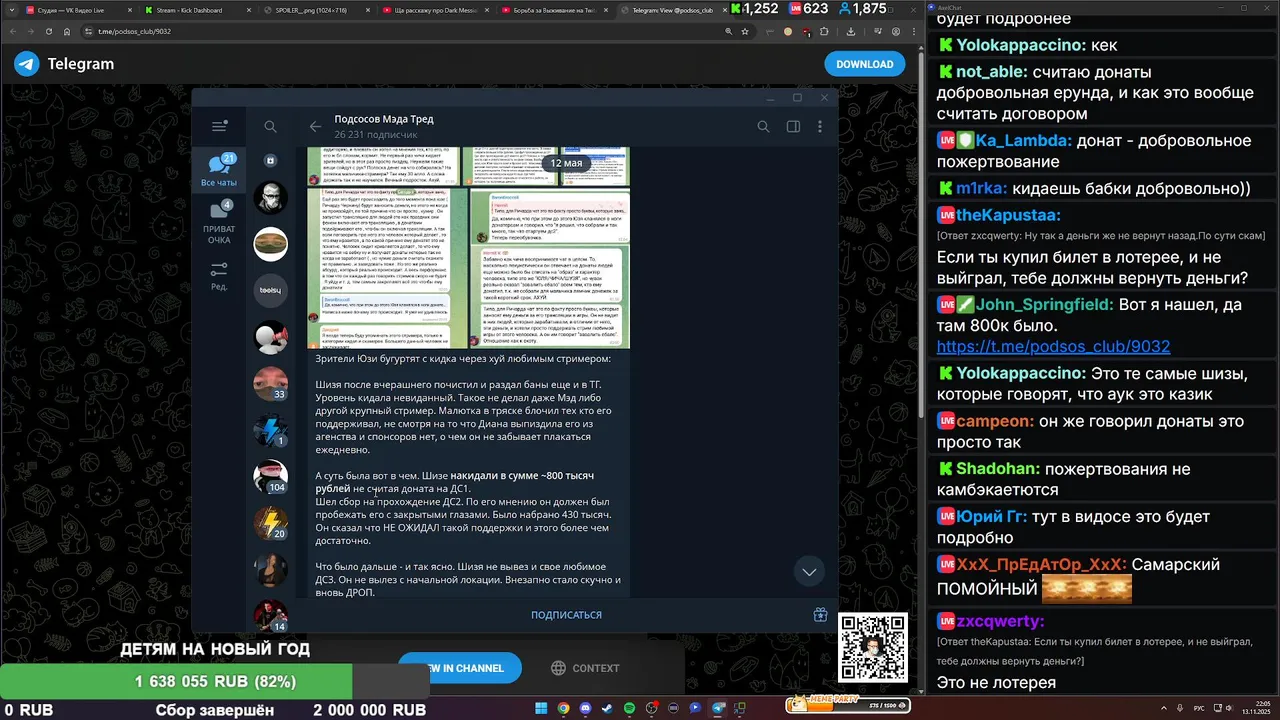The image size is (1280, 720).
Task: Open Steam from the taskbar
Action: pos(608,708)
